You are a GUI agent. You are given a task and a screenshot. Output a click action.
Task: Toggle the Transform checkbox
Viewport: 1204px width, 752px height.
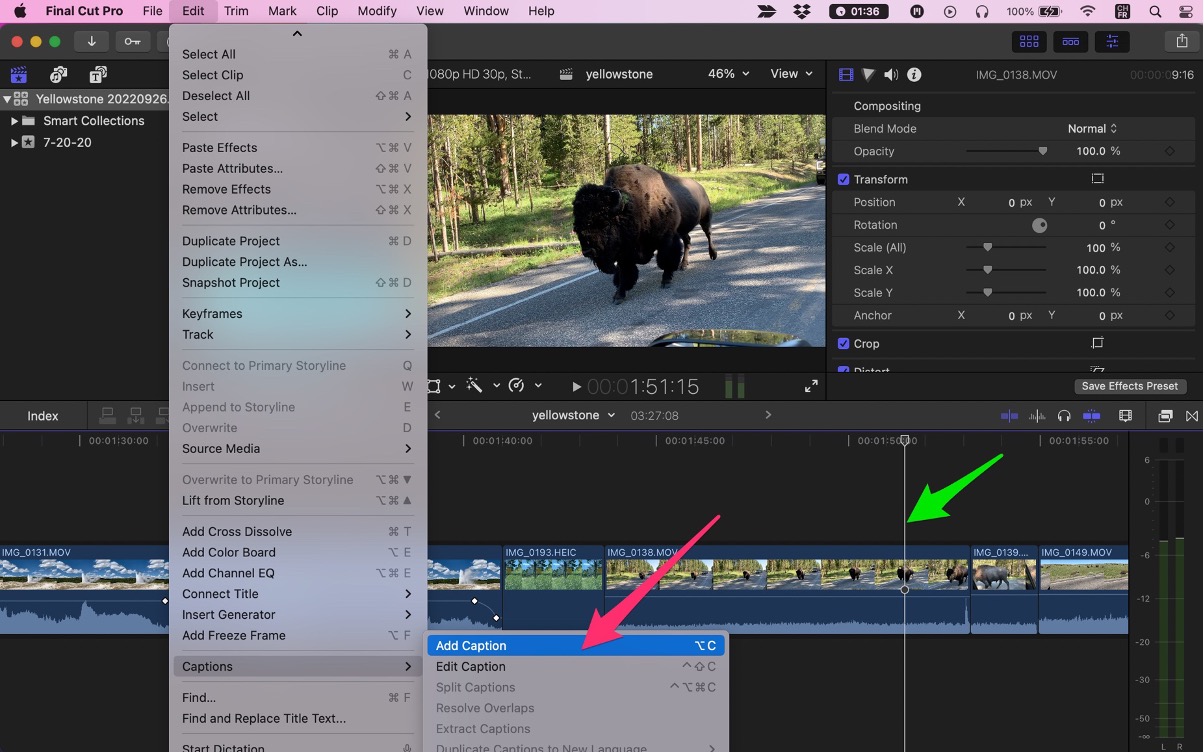(844, 179)
